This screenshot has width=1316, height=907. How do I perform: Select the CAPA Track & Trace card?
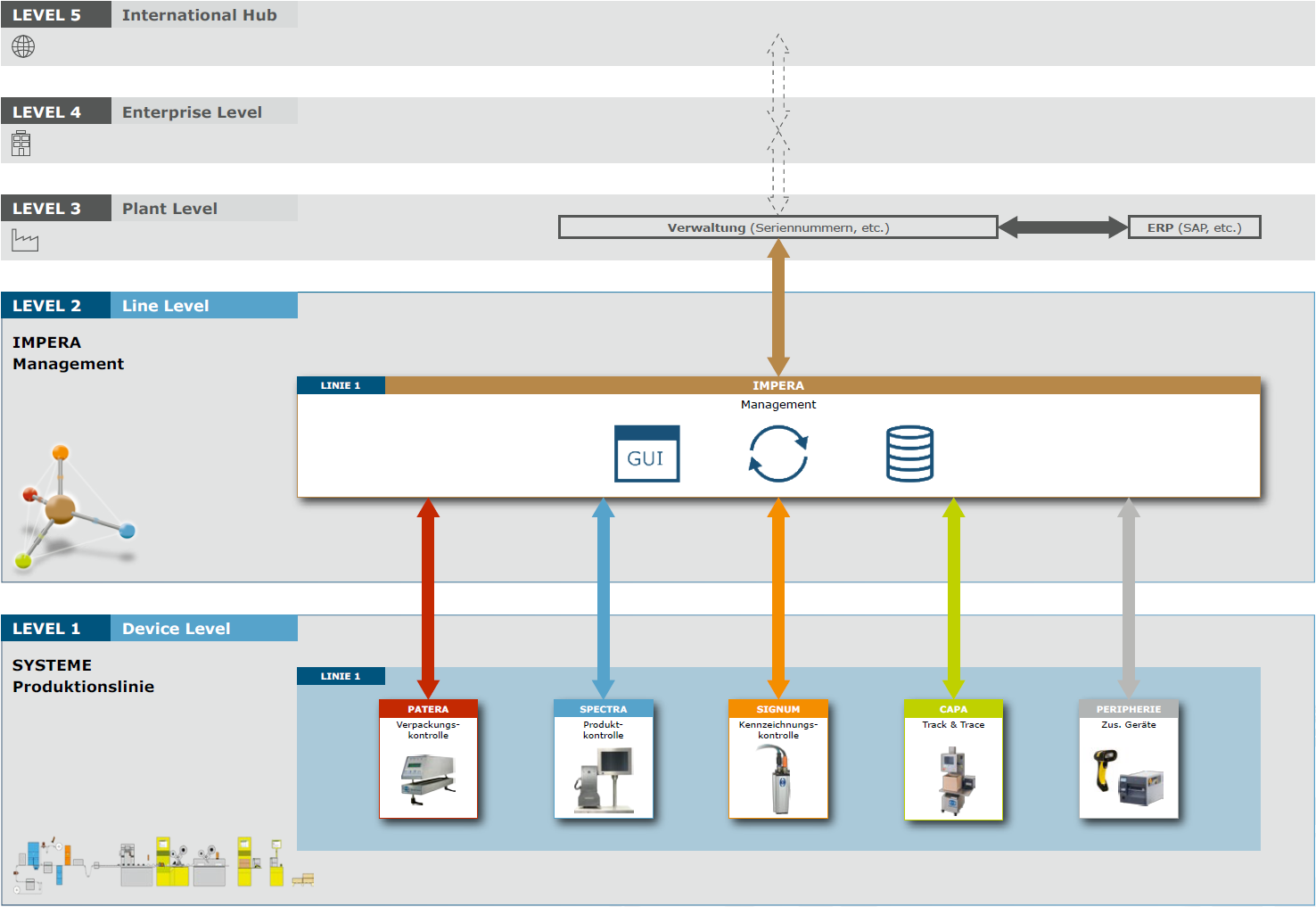(953, 759)
